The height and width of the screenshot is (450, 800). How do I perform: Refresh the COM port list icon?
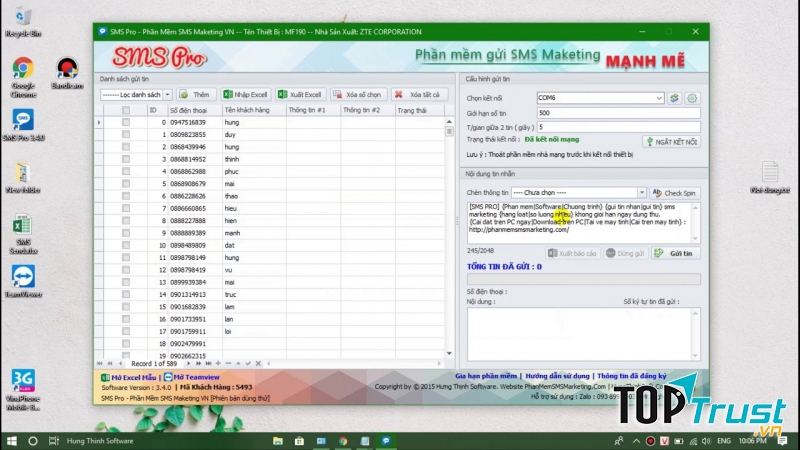coord(674,98)
